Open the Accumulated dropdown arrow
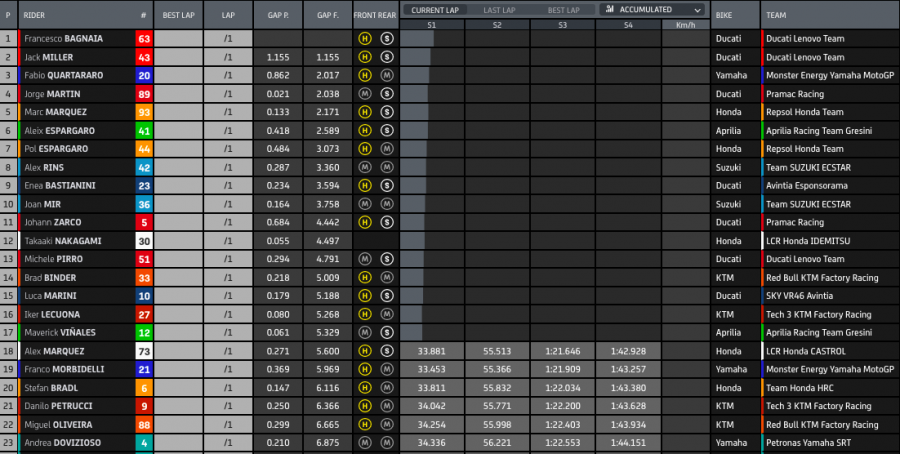This screenshot has width=900, height=454. pos(696,9)
